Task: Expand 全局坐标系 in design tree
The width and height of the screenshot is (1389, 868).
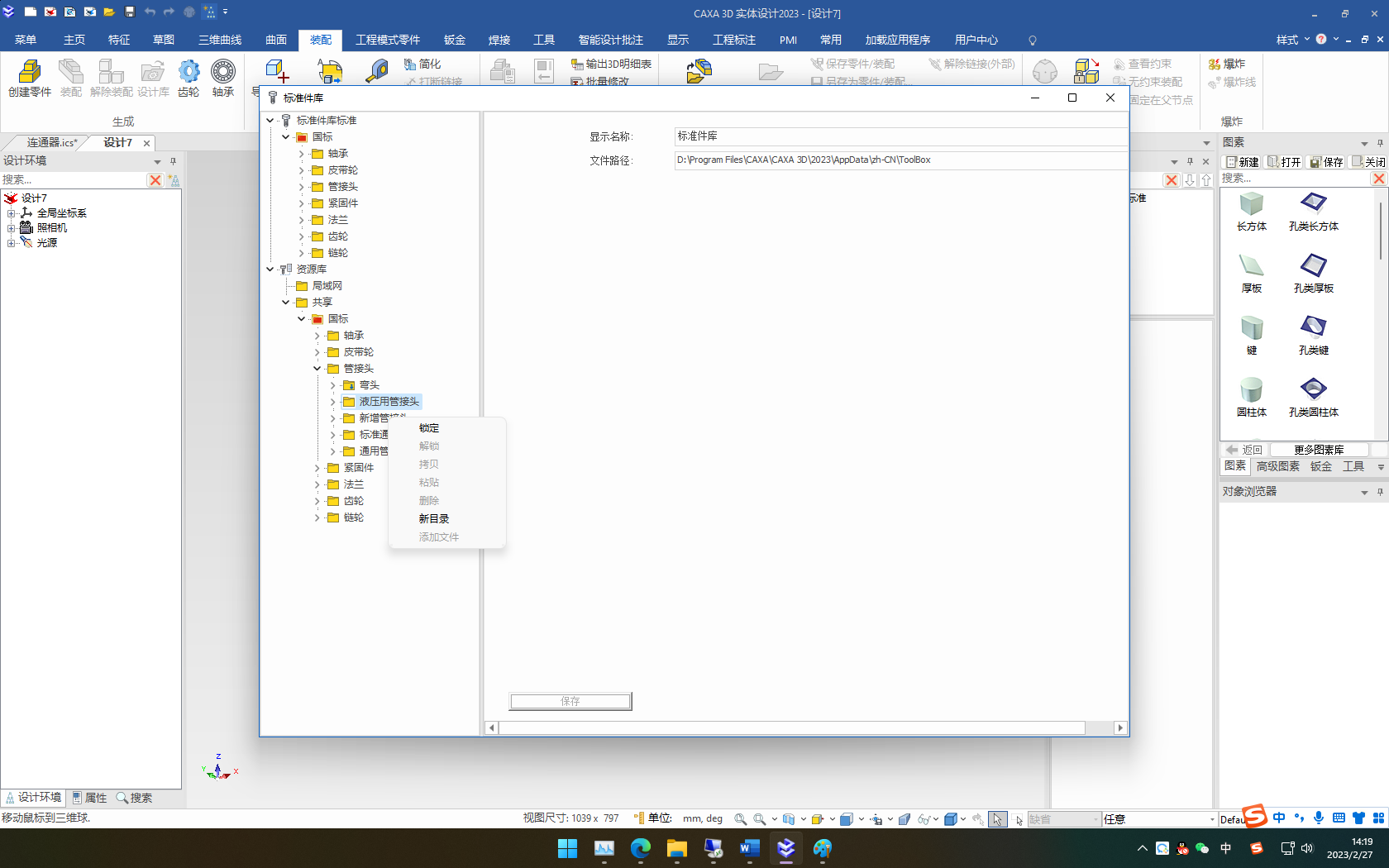Action: (12, 213)
